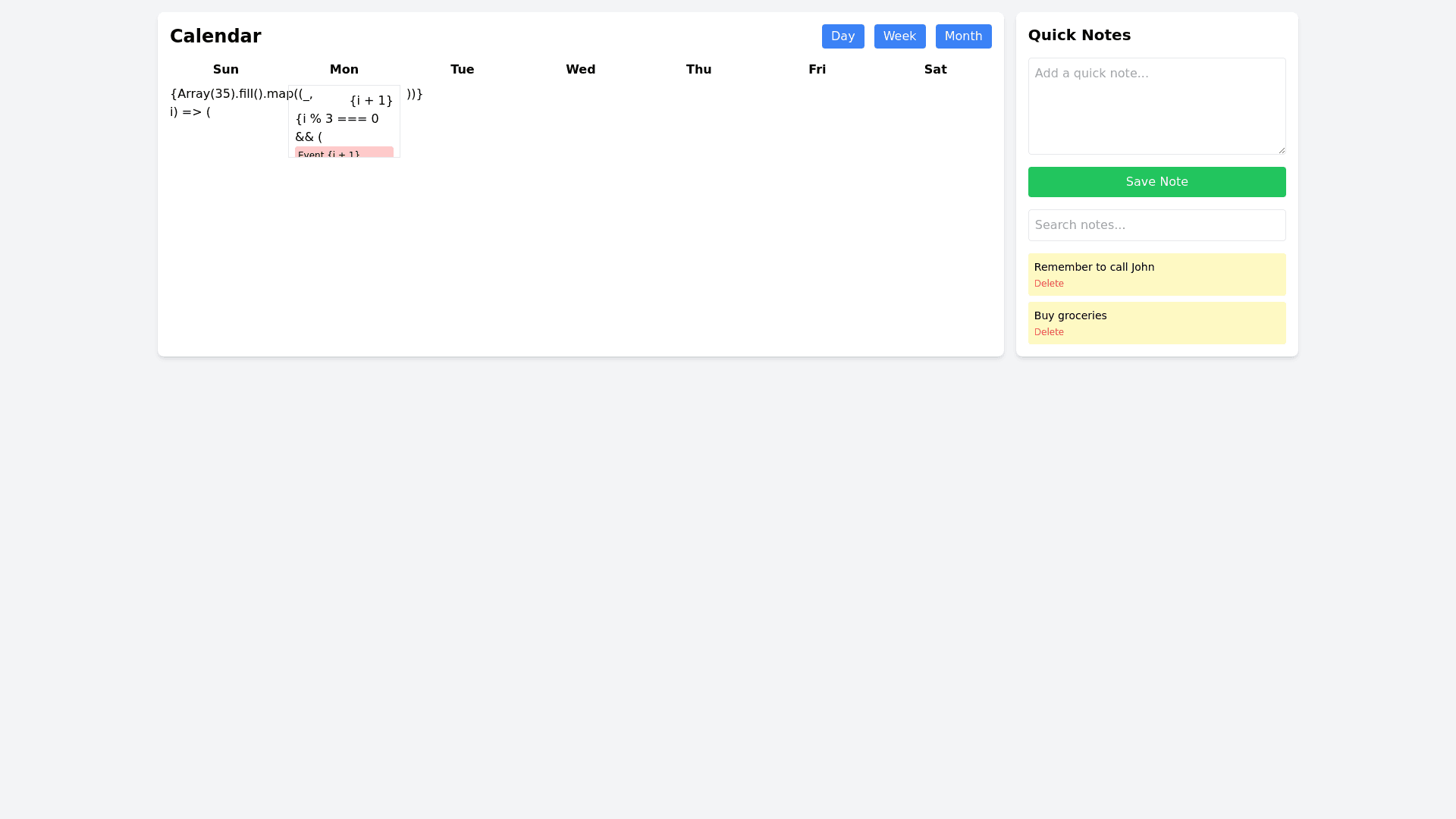Screen dimensions: 1456x819
Task: Switch calendar to Day view
Action: tap(843, 36)
